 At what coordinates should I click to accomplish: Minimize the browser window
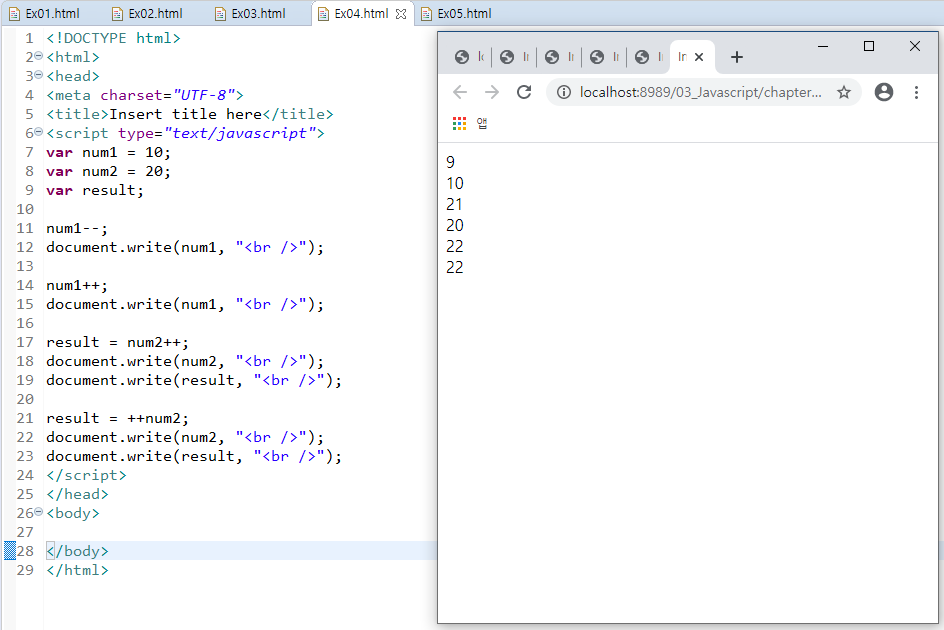point(823,46)
